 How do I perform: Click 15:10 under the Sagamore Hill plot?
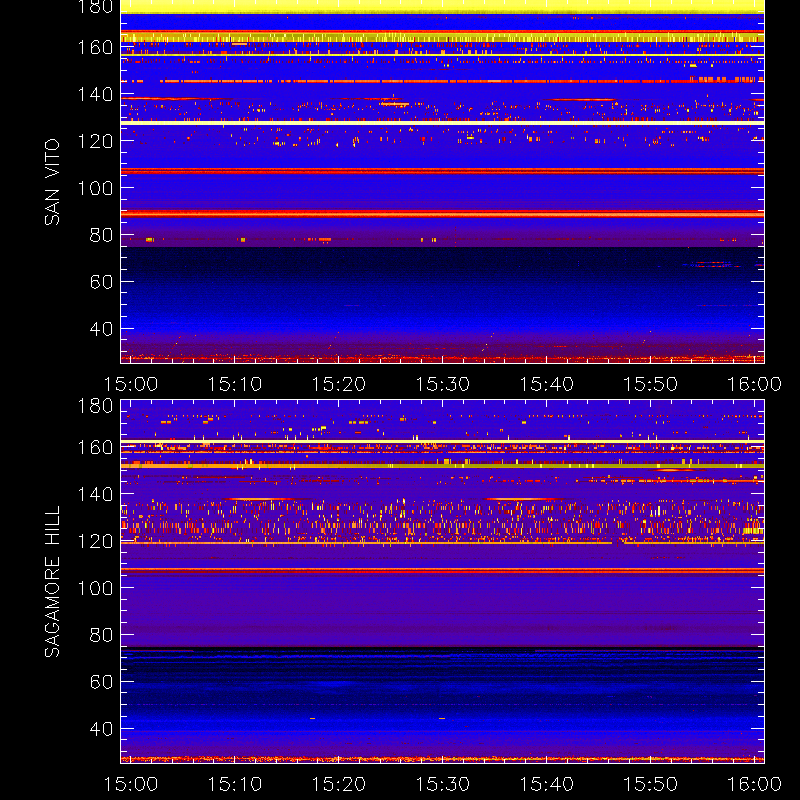[x=235, y=784]
